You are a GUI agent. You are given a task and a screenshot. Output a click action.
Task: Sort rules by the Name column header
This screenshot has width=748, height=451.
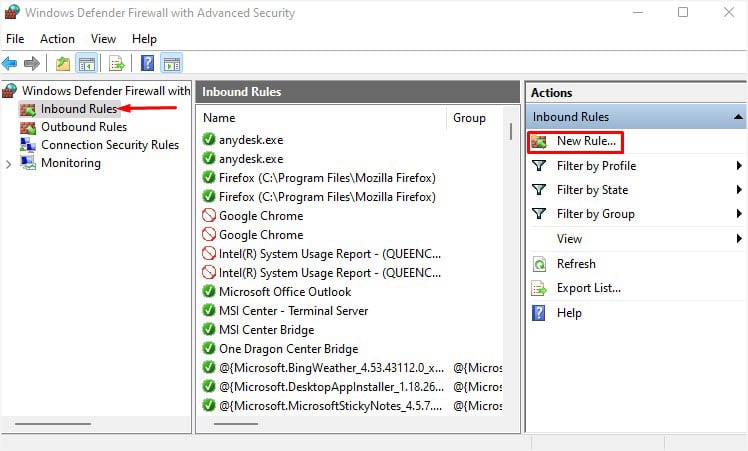click(320, 118)
